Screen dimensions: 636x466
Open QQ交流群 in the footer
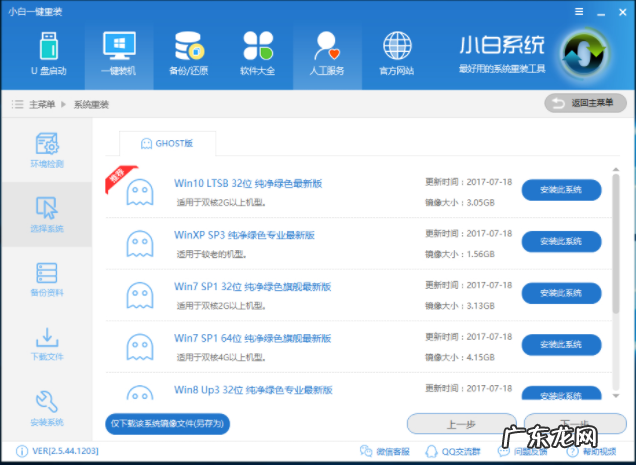453,451
